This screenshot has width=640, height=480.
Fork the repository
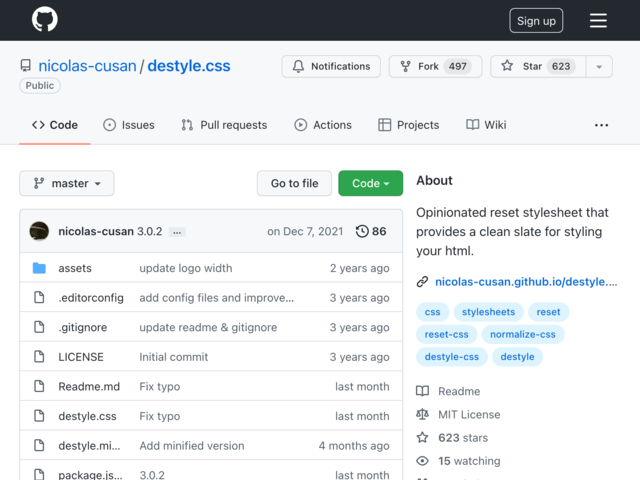pos(436,66)
